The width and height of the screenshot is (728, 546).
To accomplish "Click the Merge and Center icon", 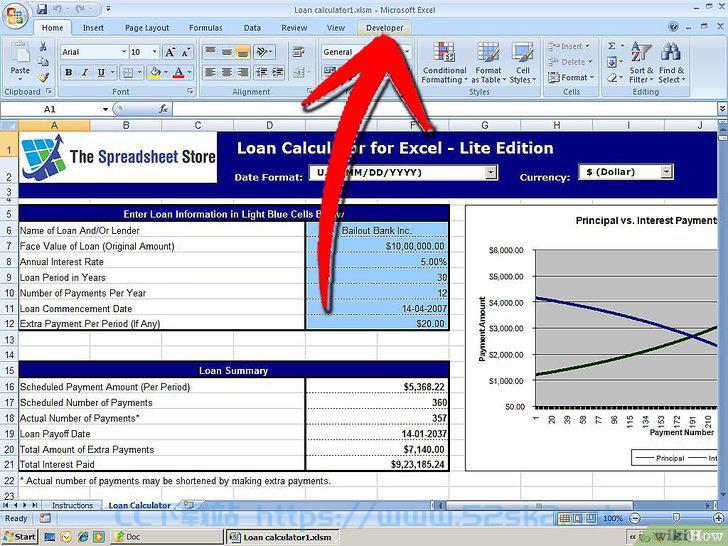I will tap(299, 72).
